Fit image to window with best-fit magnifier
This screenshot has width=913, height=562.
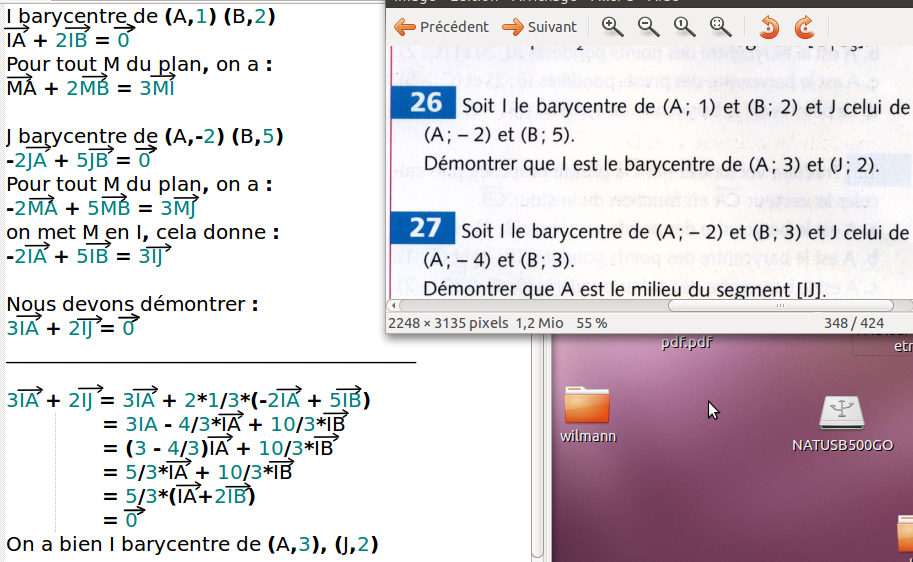pyautogui.click(x=720, y=27)
